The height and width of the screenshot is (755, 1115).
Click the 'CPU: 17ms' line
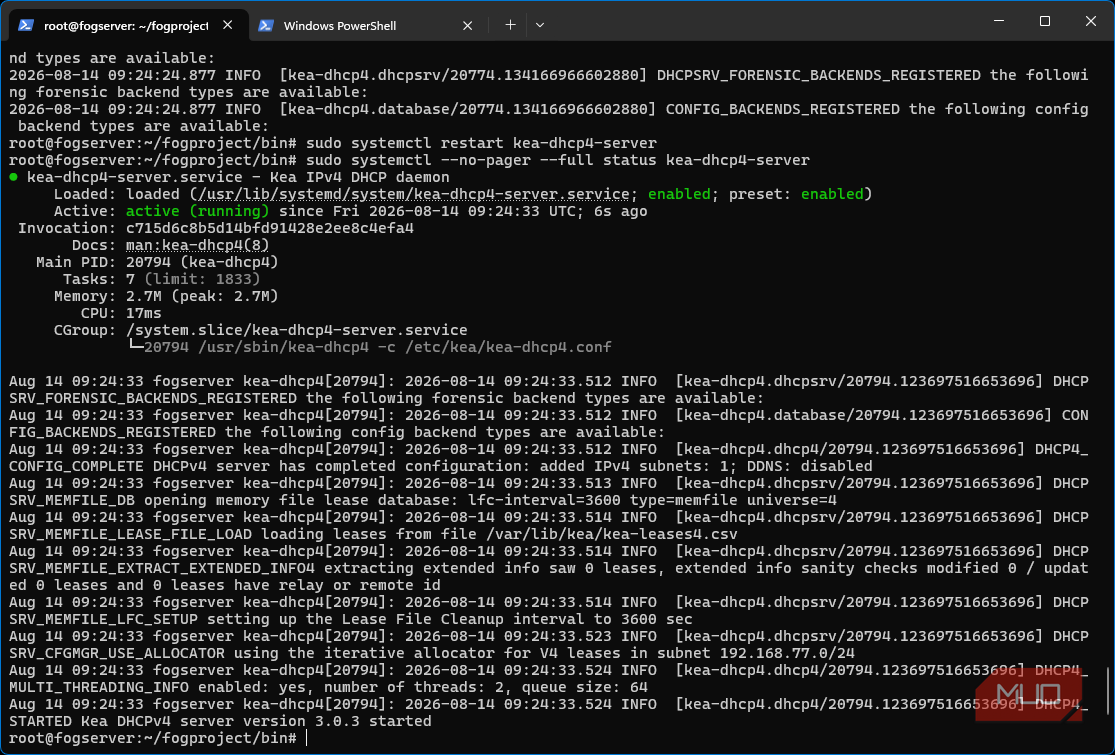click(121, 314)
